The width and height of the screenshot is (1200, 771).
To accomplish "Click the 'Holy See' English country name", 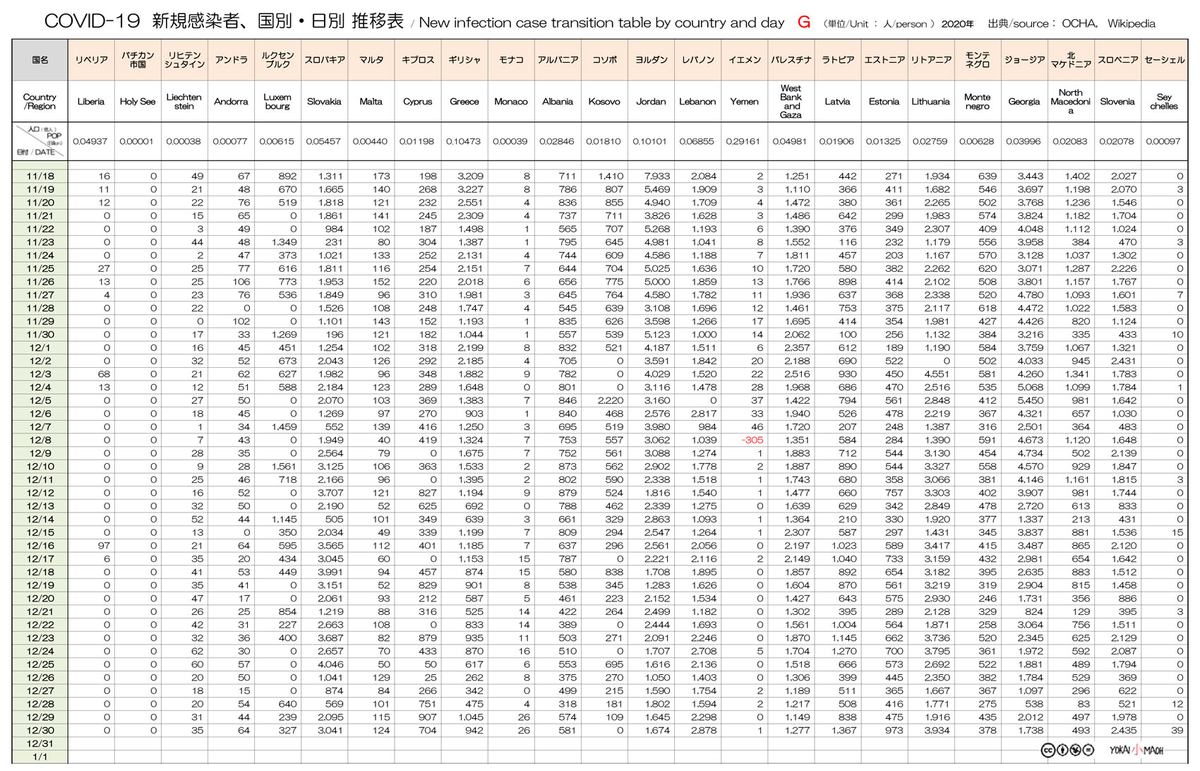I will (138, 101).
